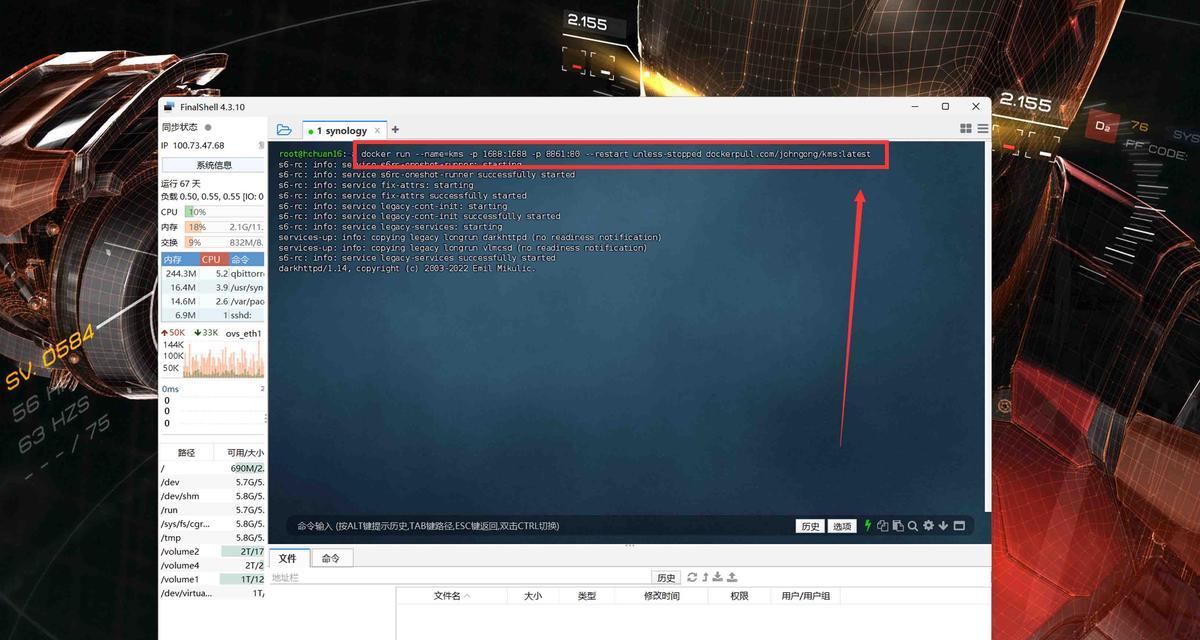Click the paste icon in terminal toolbar

tap(898, 525)
